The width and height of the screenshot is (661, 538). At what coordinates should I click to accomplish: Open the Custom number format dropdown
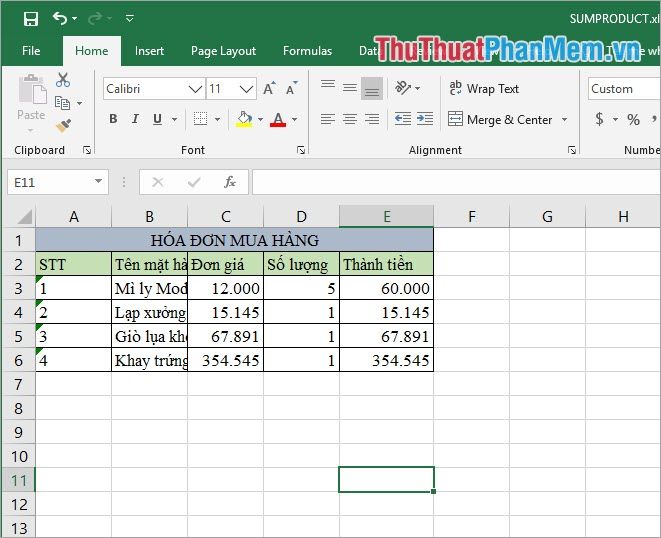click(x=624, y=89)
